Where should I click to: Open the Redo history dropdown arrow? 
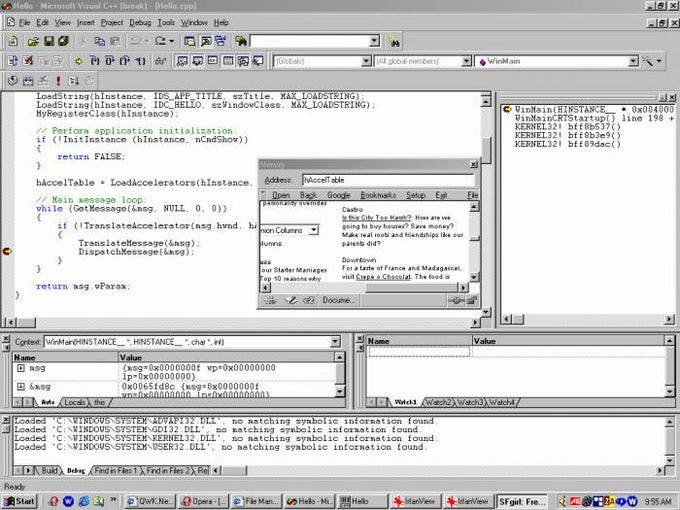pos(172,41)
